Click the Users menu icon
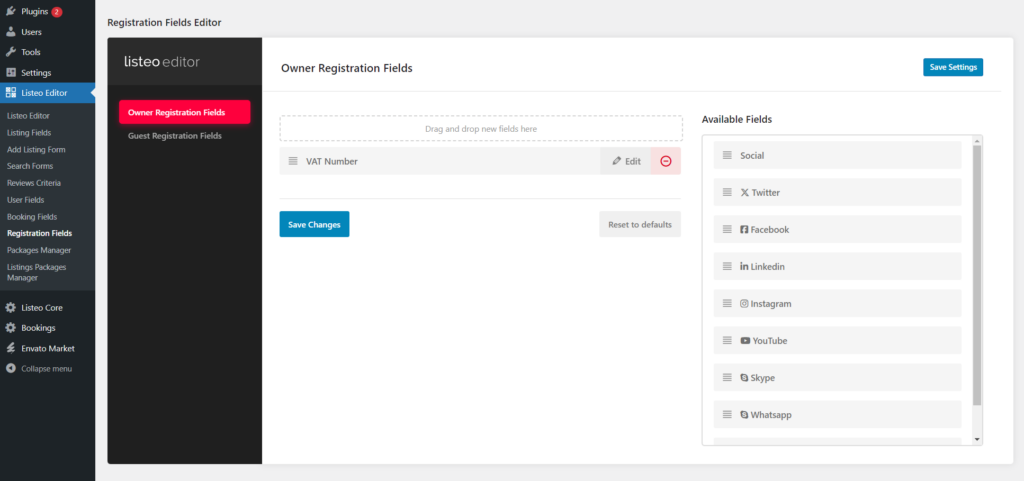The height and width of the screenshot is (481, 1024). (11, 32)
